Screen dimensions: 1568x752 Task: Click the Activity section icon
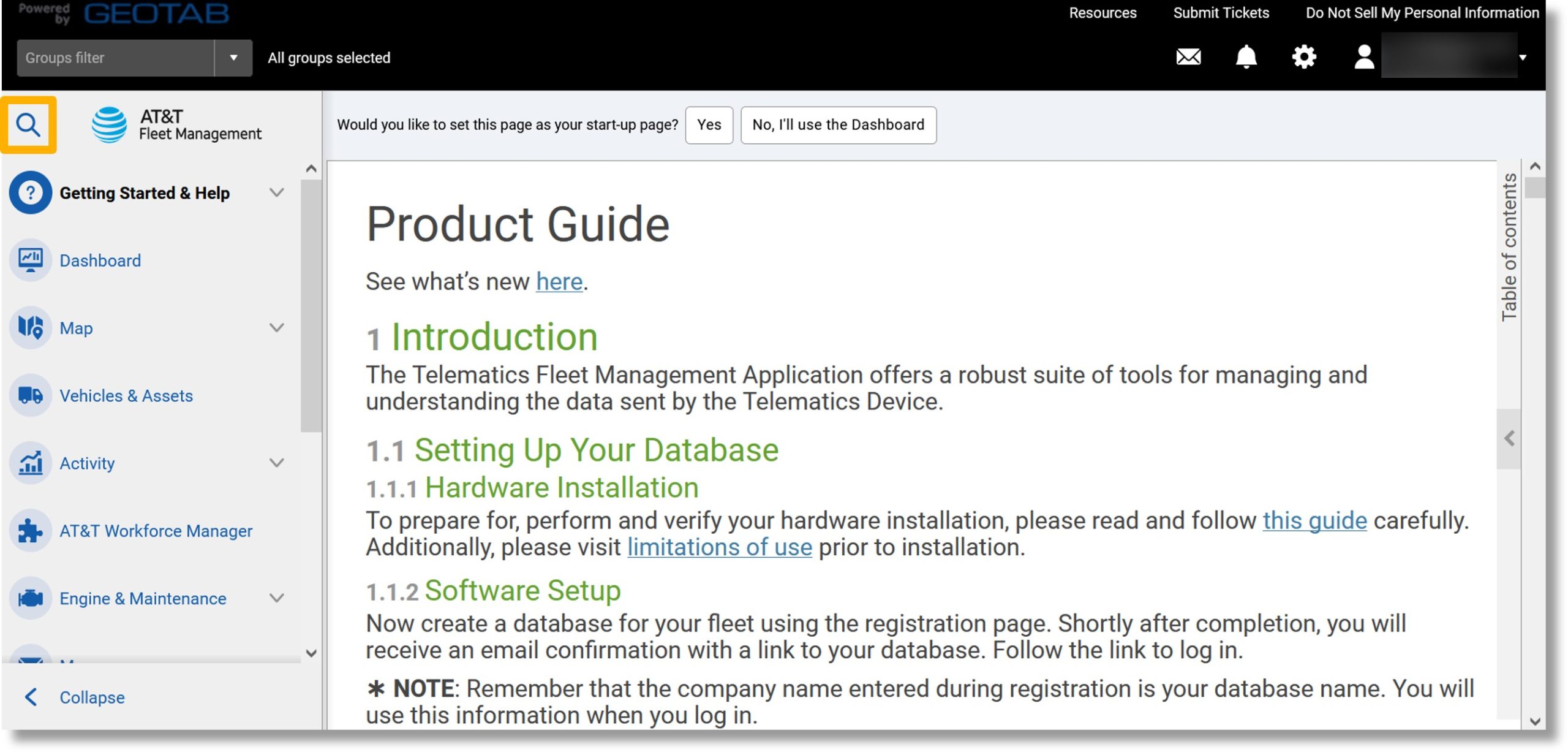(x=30, y=462)
